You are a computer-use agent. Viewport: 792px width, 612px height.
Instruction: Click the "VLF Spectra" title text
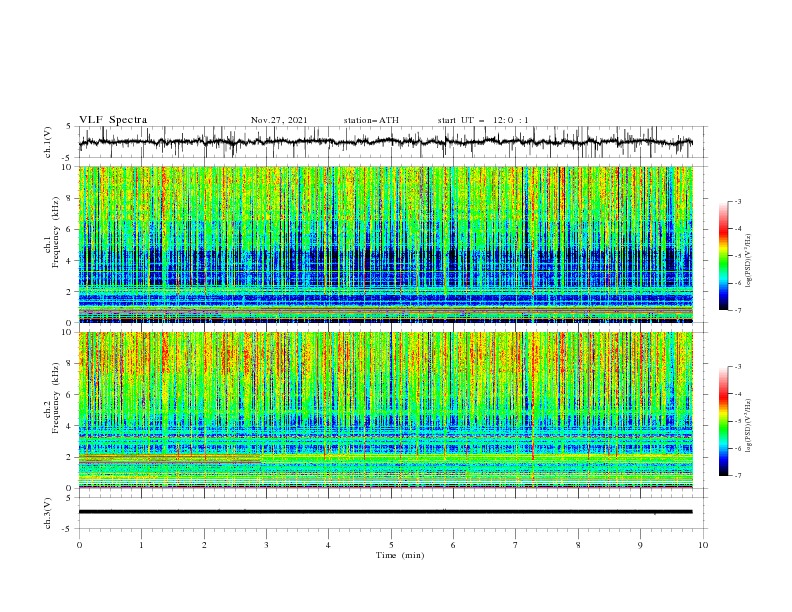(113, 120)
